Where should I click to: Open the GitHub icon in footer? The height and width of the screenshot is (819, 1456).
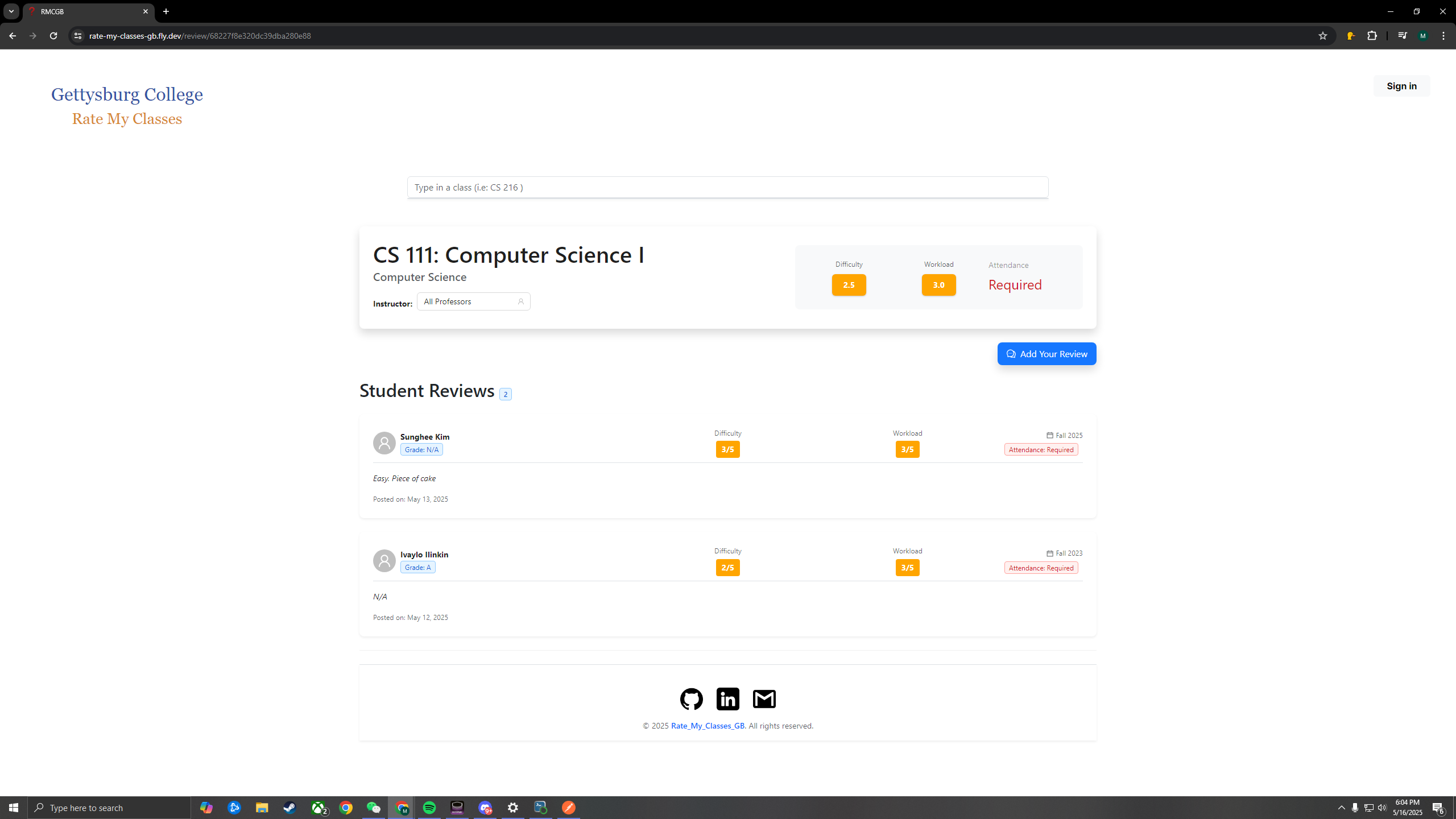[x=691, y=699]
